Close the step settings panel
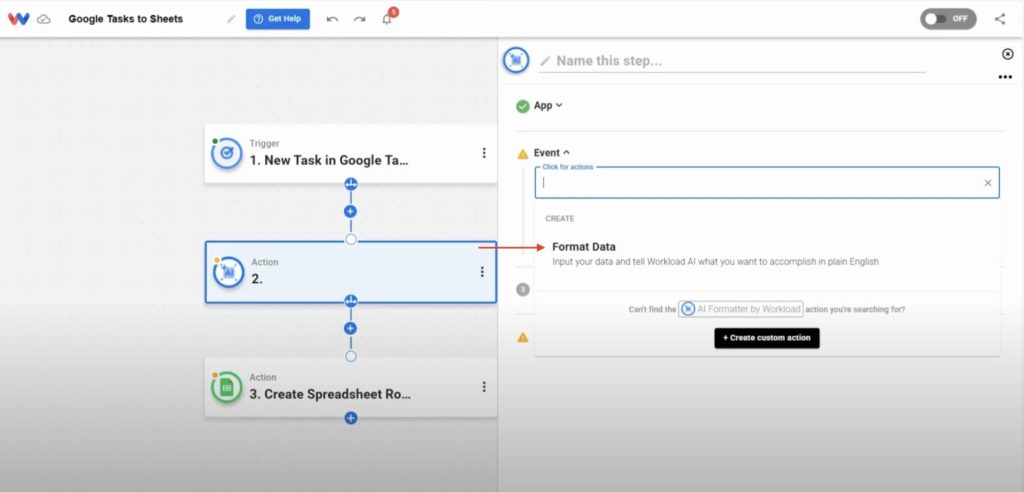Viewport: 1024px width, 492px height. click(x=1008, y=54)
